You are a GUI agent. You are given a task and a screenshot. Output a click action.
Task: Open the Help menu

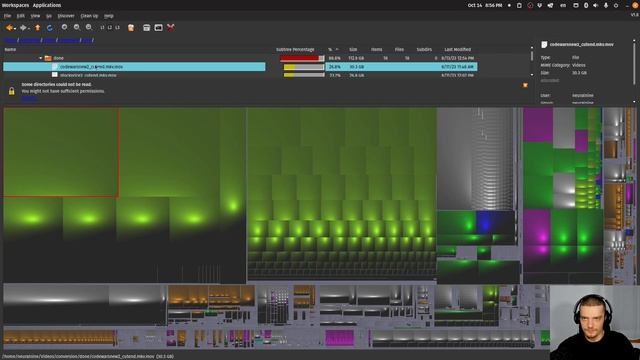click(x=109, y=16)
